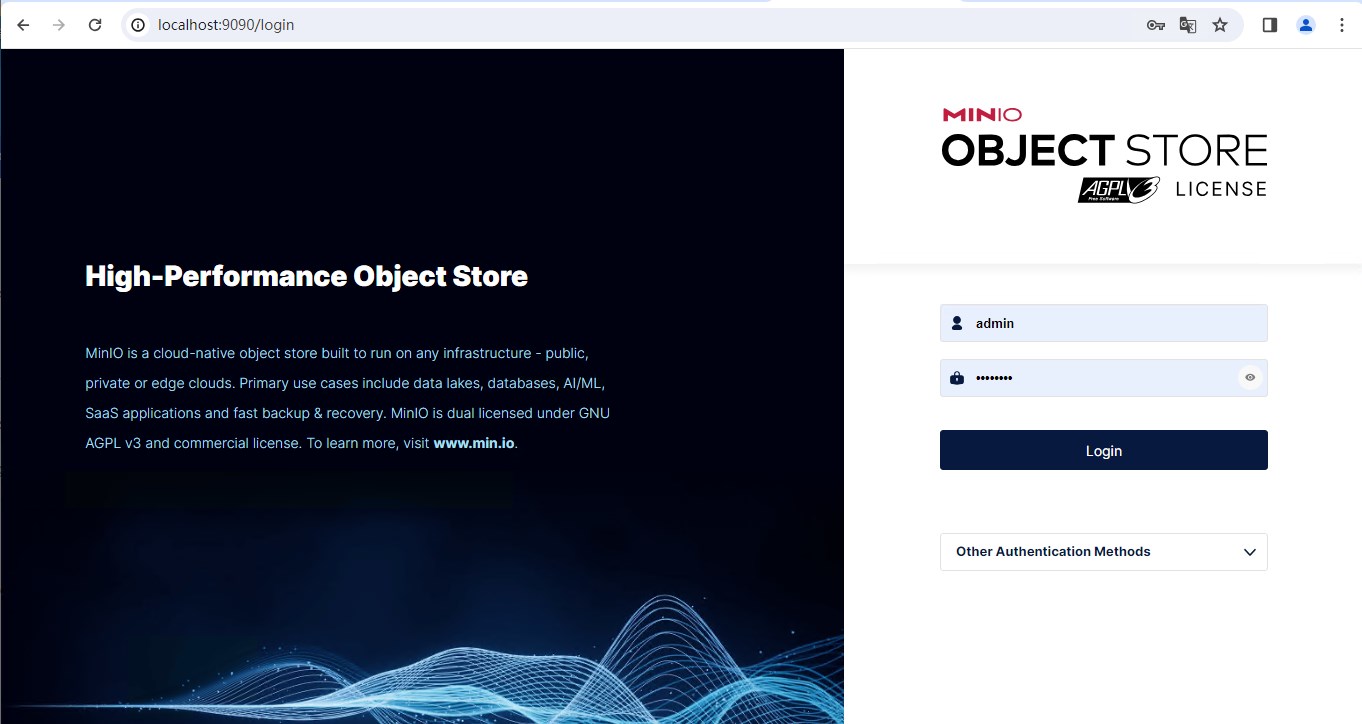The height and width of the screenshot is (724, 1362).
Task: Open saved passwords key icon
Action: pyautogui.click(x=1156, y=25)
